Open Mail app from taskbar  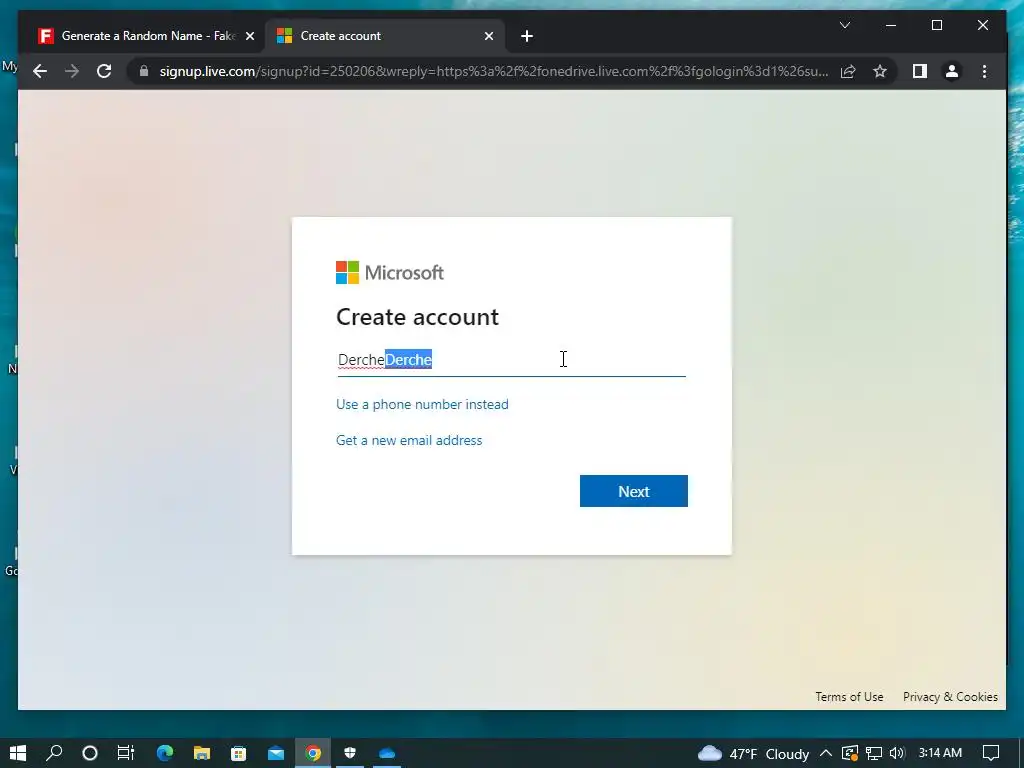click(276, 753)
